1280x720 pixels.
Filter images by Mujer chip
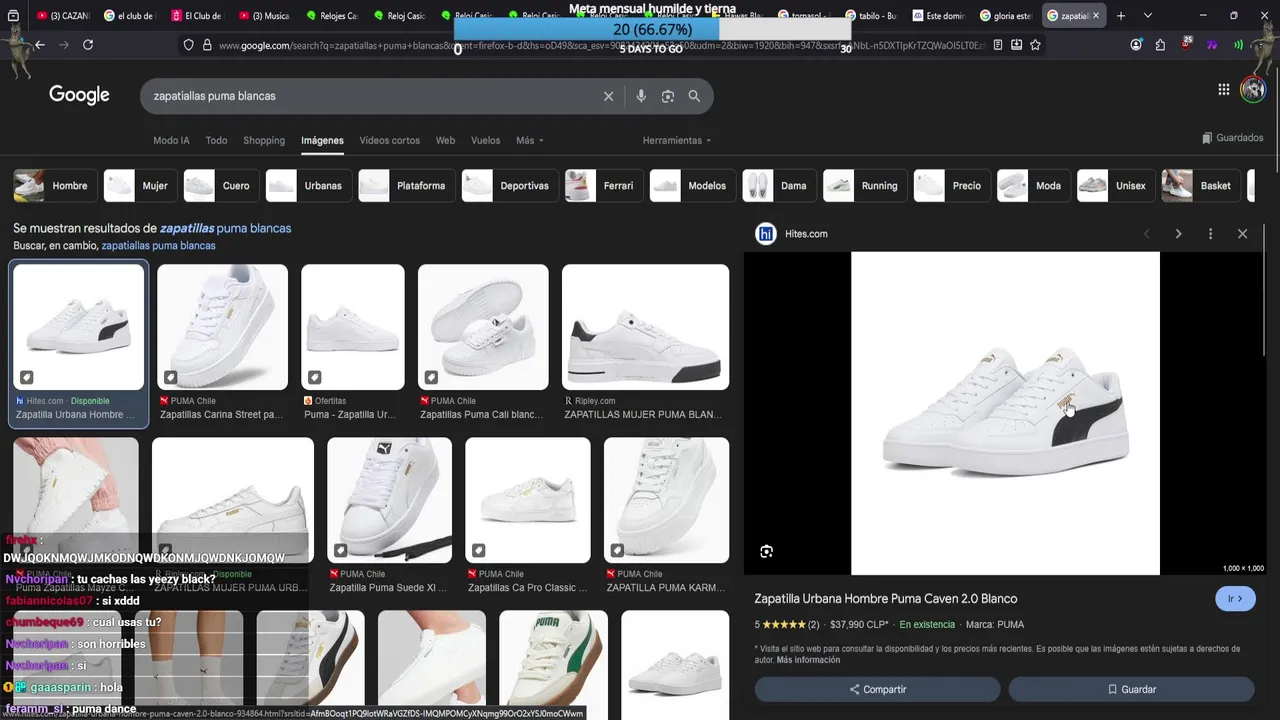[x=141, y=186]
